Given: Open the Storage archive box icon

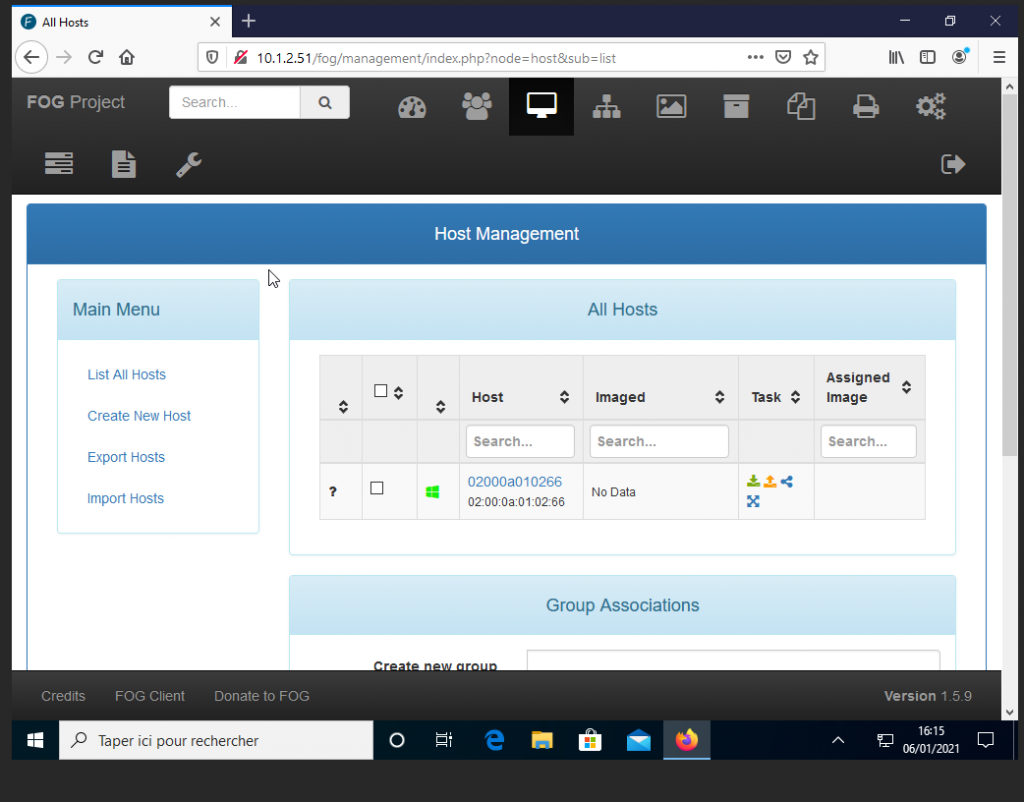Looking at the screenshot, I should (x=736, y=106).
